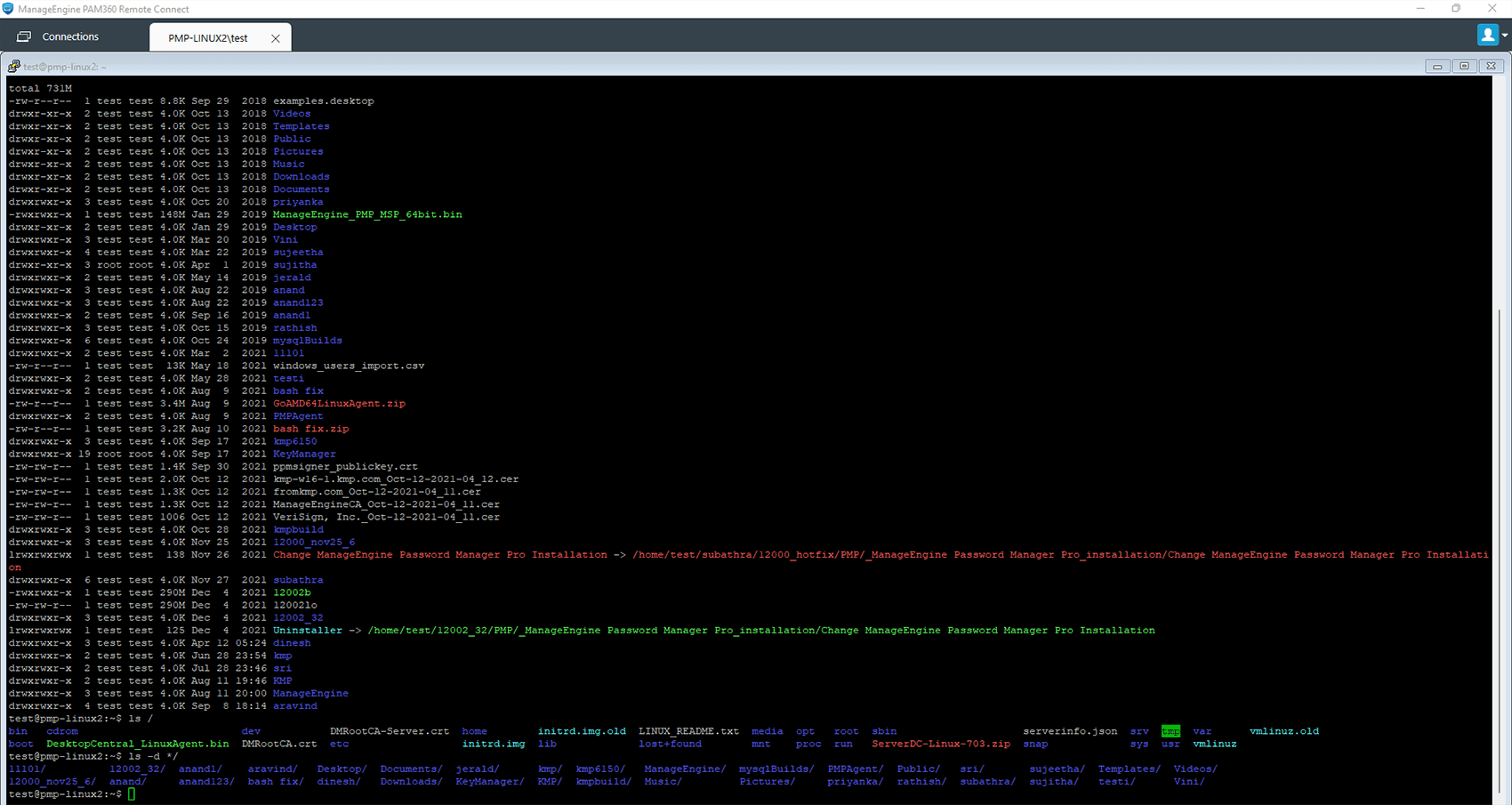Click the green cursor at the shell prompt
This screenshot has height=805, width=1512.
point(132,794)
